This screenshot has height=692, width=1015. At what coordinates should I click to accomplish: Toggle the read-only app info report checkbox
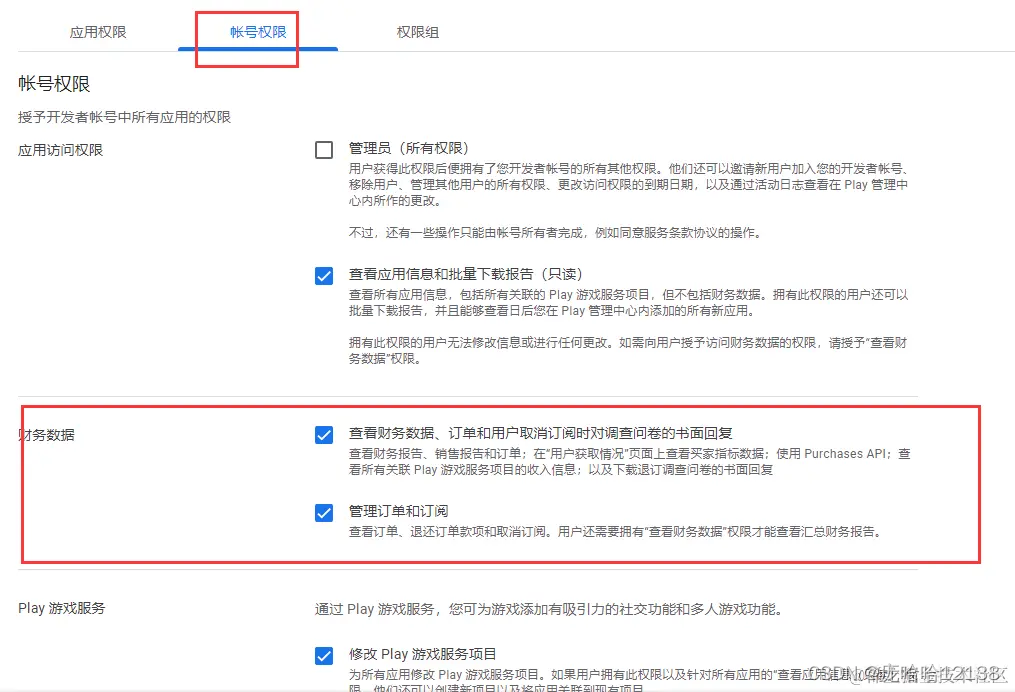pos(324,275)
